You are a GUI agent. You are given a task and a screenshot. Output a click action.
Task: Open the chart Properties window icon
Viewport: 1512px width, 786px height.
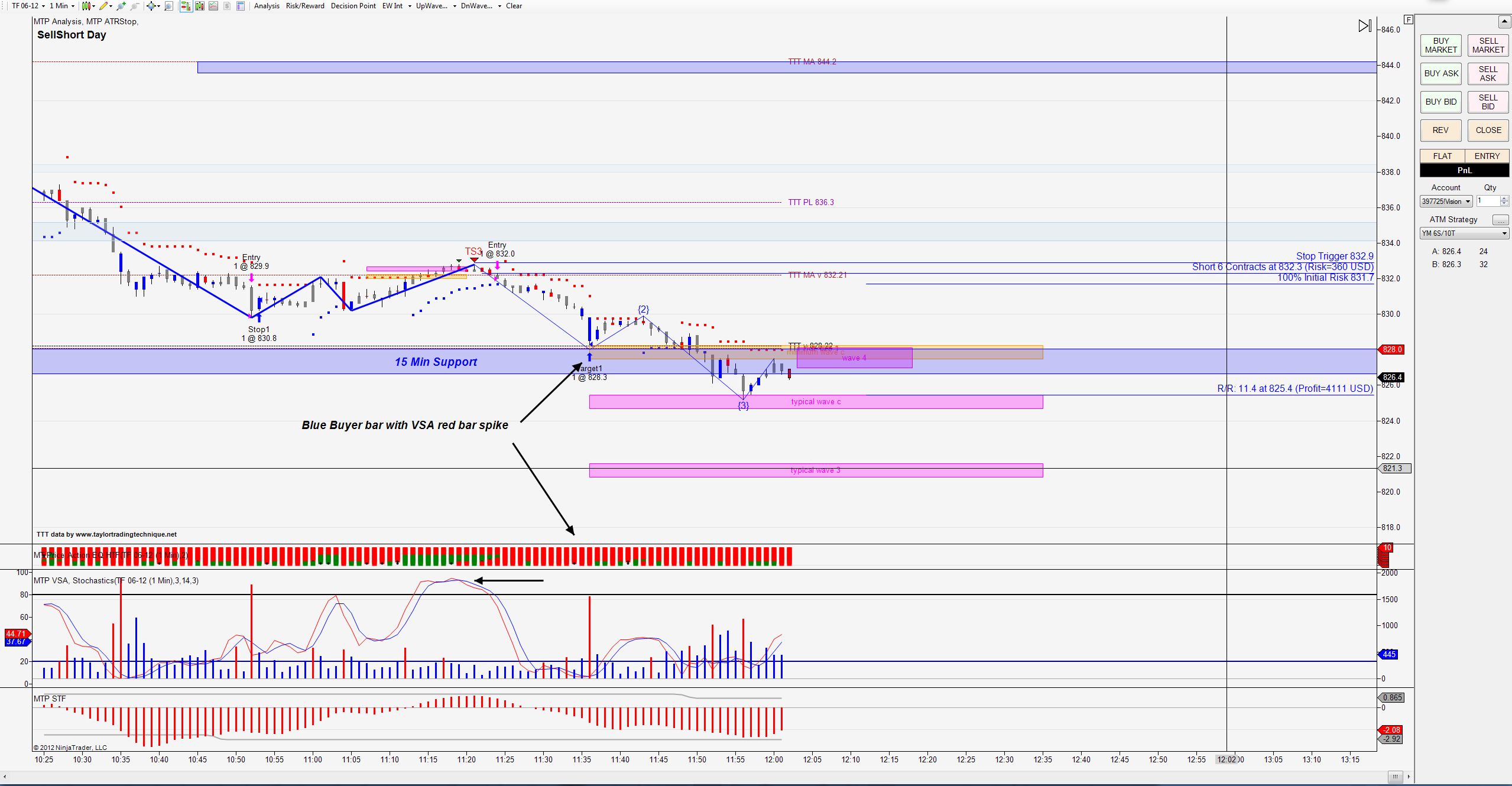(x=241, y=6)
